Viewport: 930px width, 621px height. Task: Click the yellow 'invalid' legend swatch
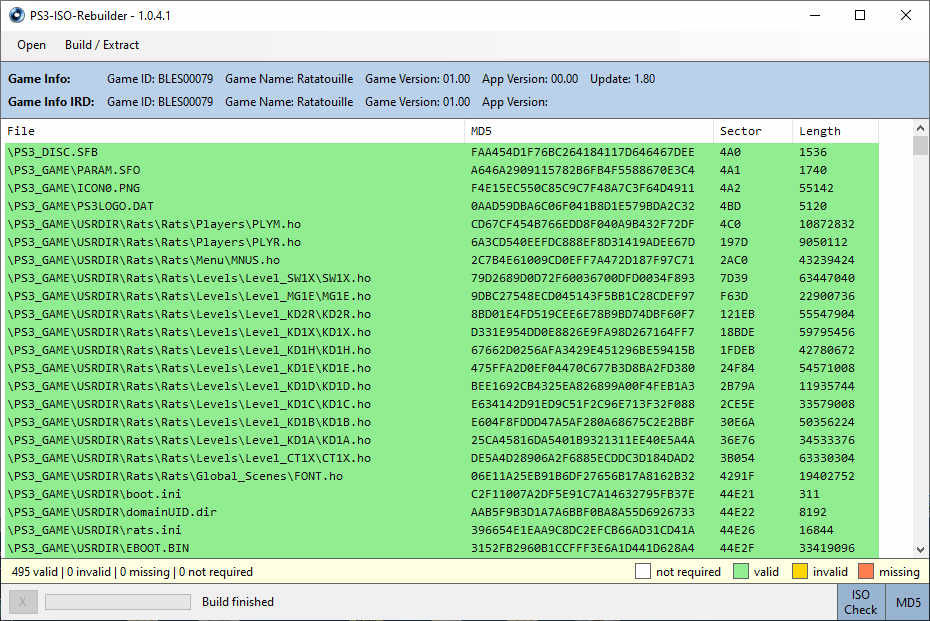(802, 572)
